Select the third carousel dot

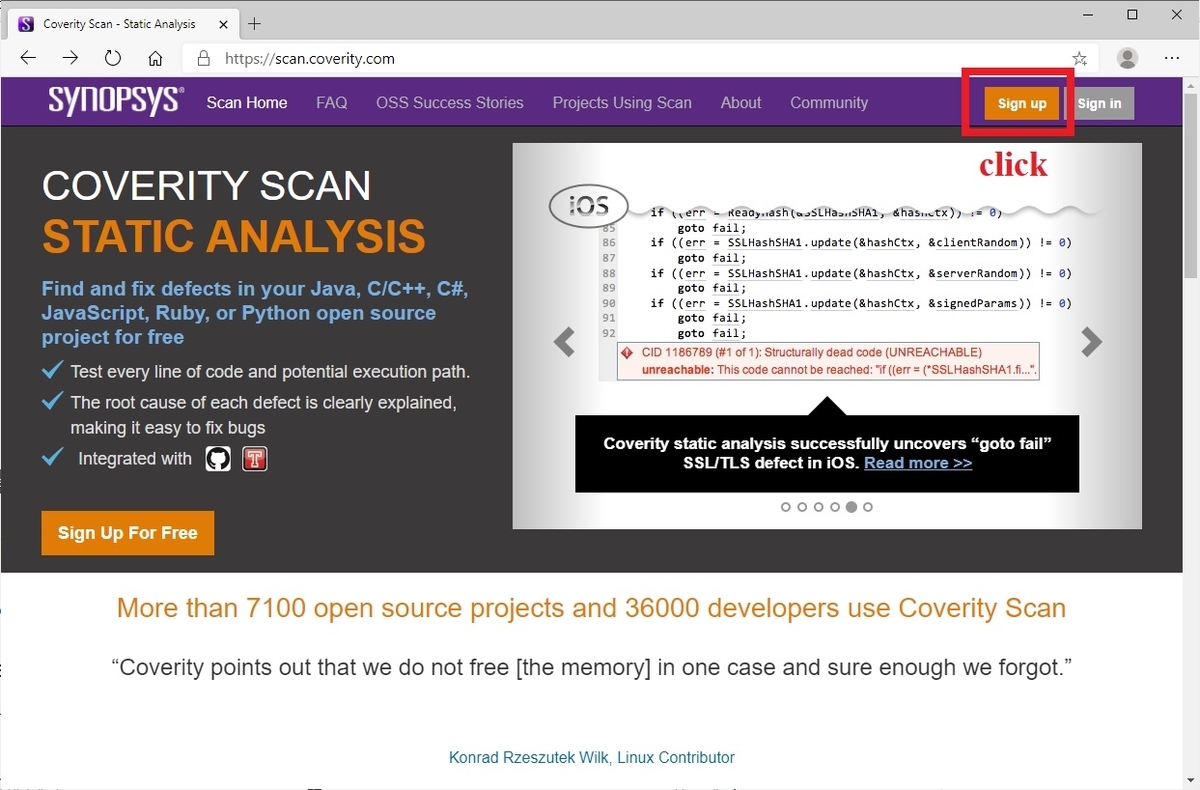(x=819, y=507)
